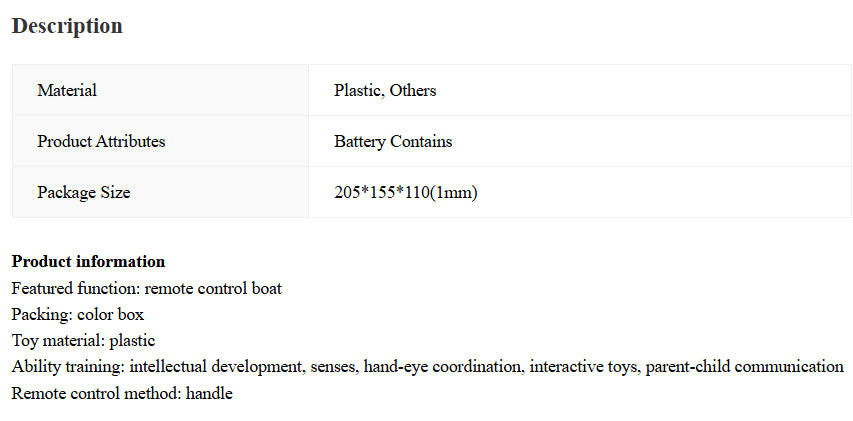Select the Package Size label cell

click(x=84, y=192)
